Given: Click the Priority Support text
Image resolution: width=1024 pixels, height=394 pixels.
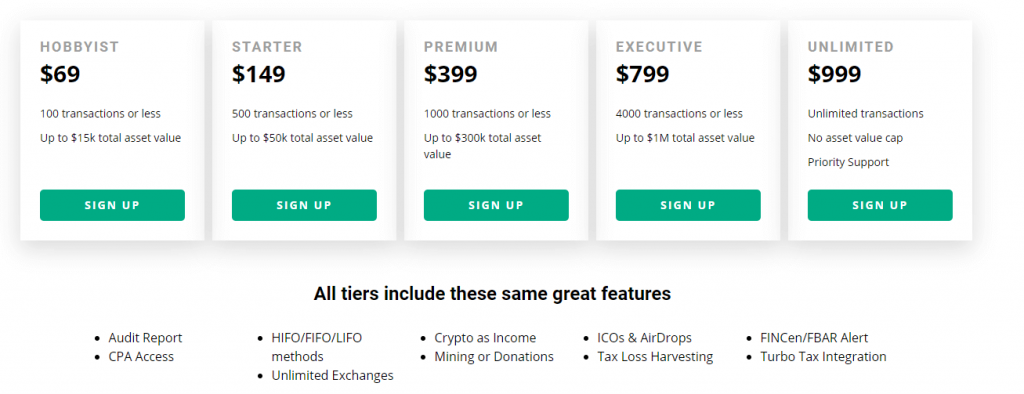Looking at the screenshot, I should tap(848, 162).
